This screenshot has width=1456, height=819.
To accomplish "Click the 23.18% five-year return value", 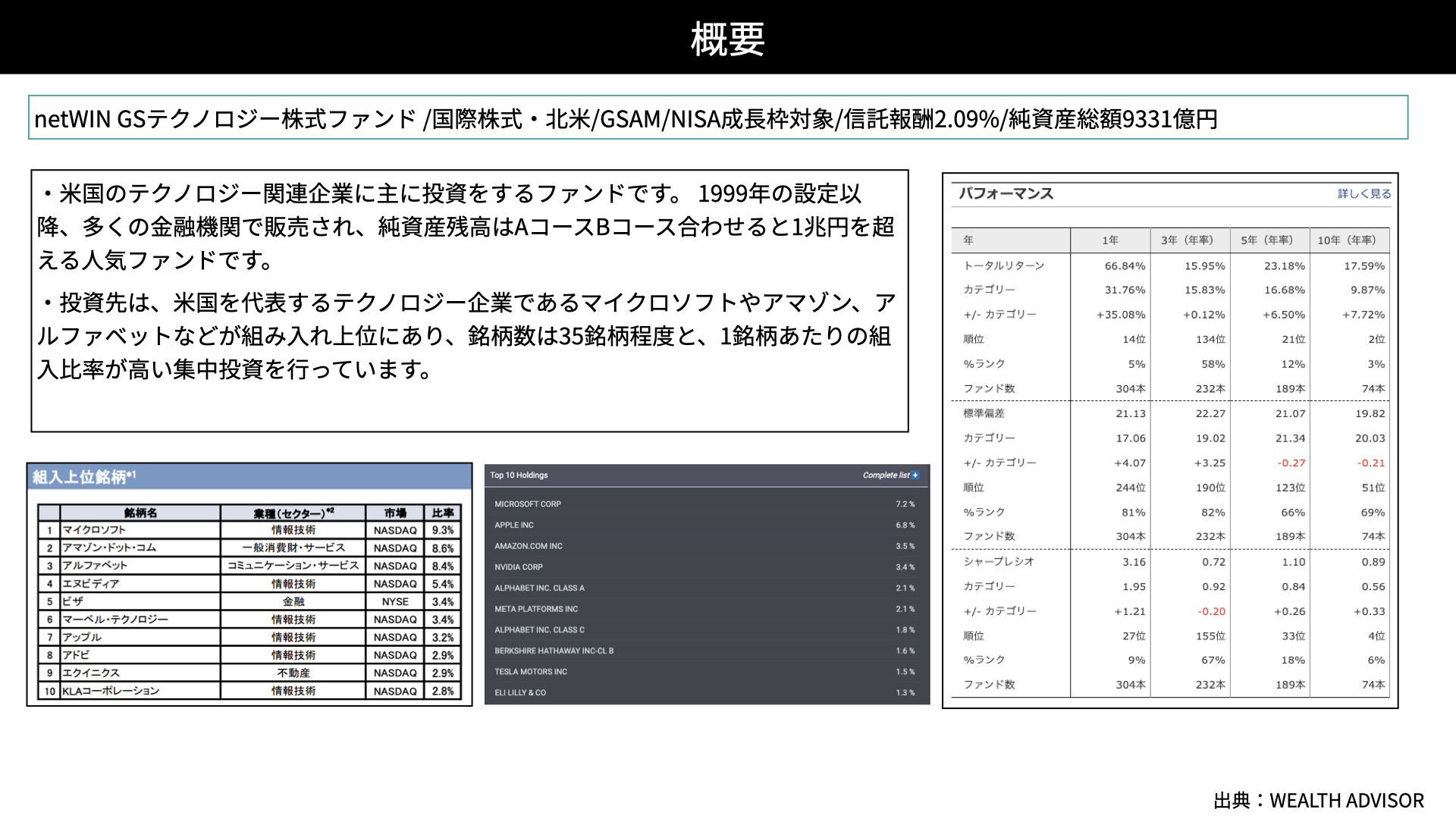I will 1285,266.
